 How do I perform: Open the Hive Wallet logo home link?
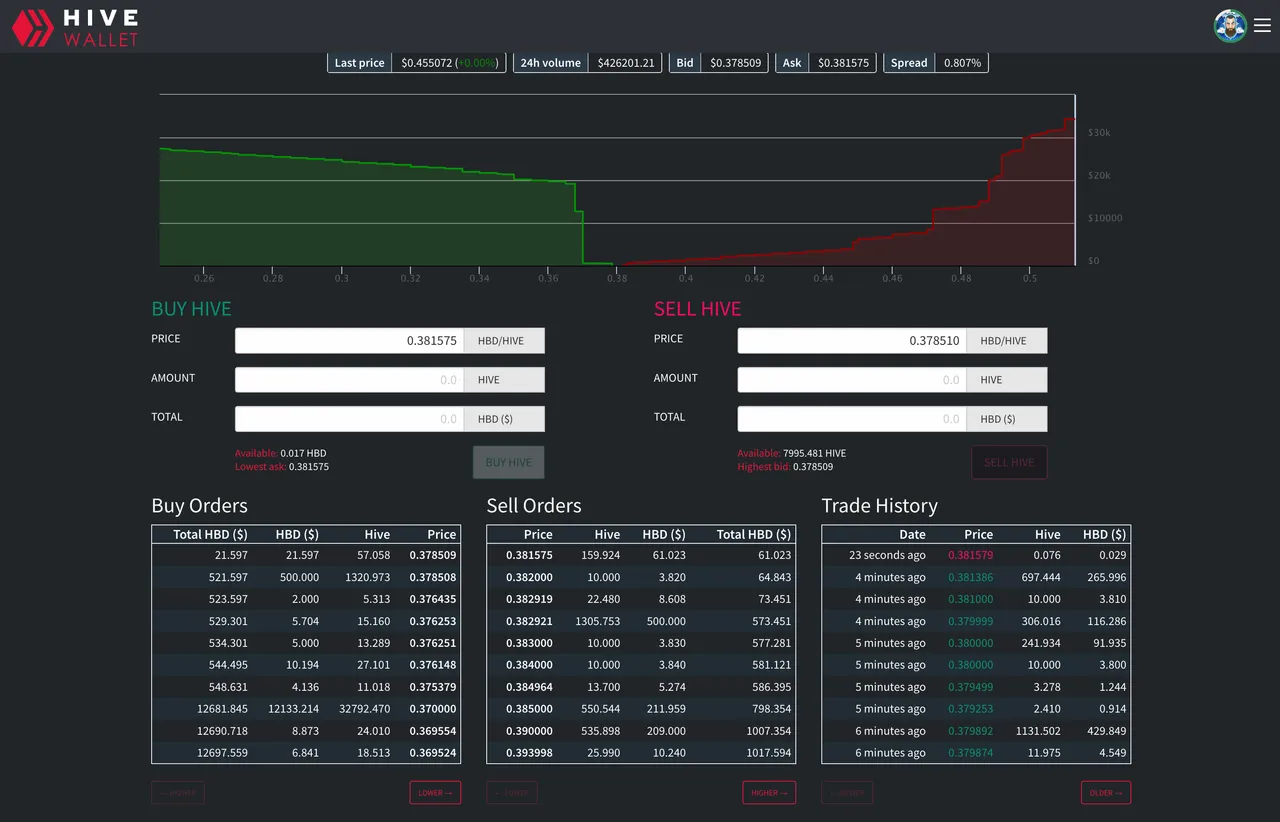[x=75, y=27]
